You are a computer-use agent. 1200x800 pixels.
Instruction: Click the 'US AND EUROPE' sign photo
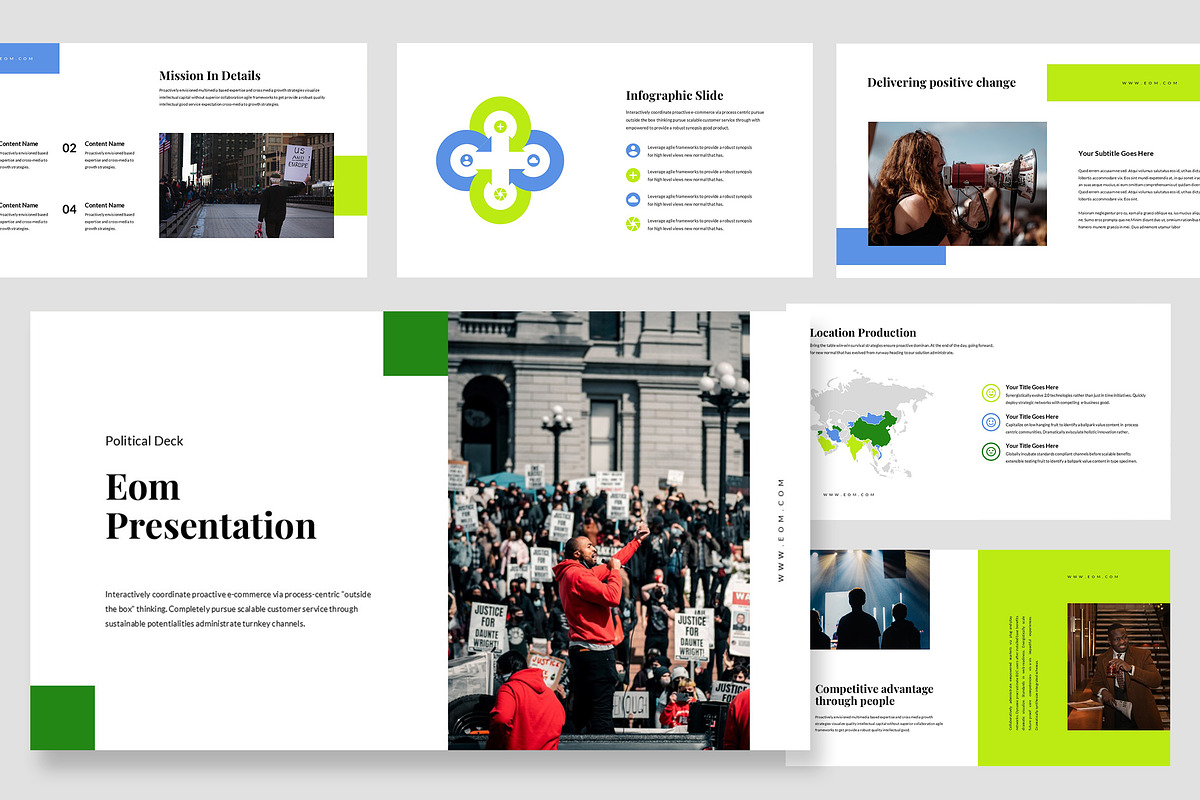pos(246,185)
